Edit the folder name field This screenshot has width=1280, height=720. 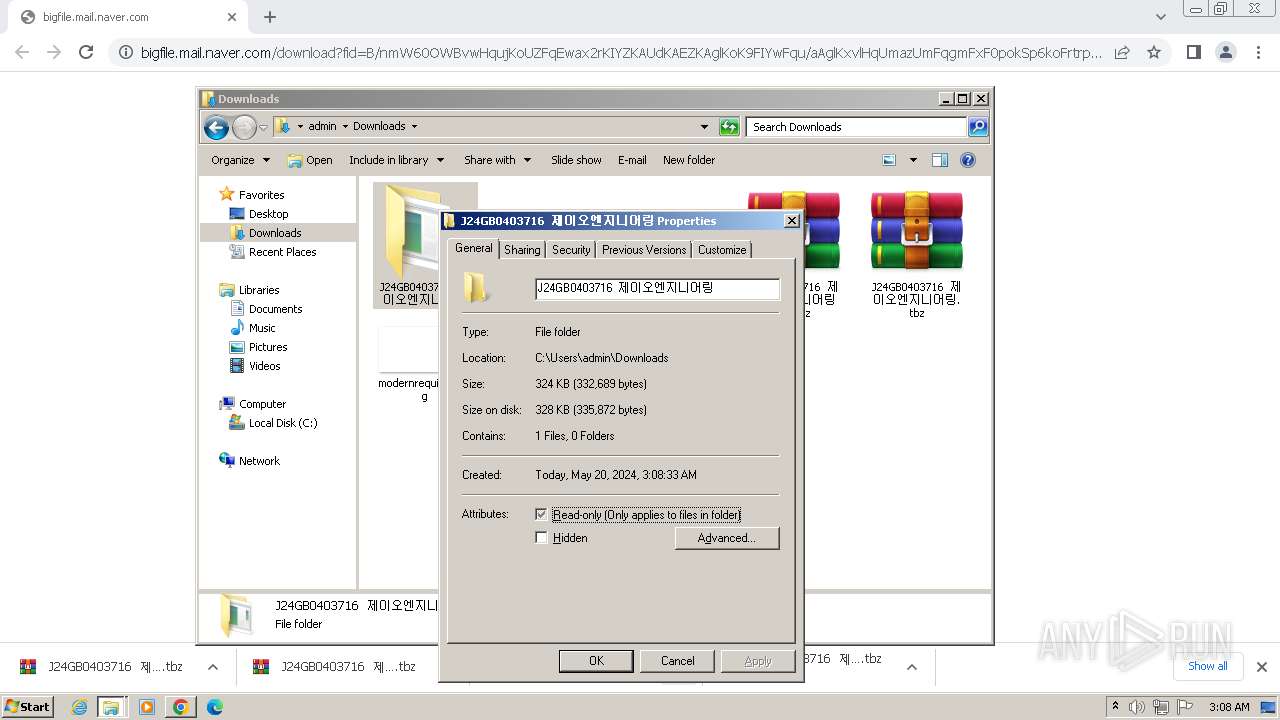click(x=657, y=288)
